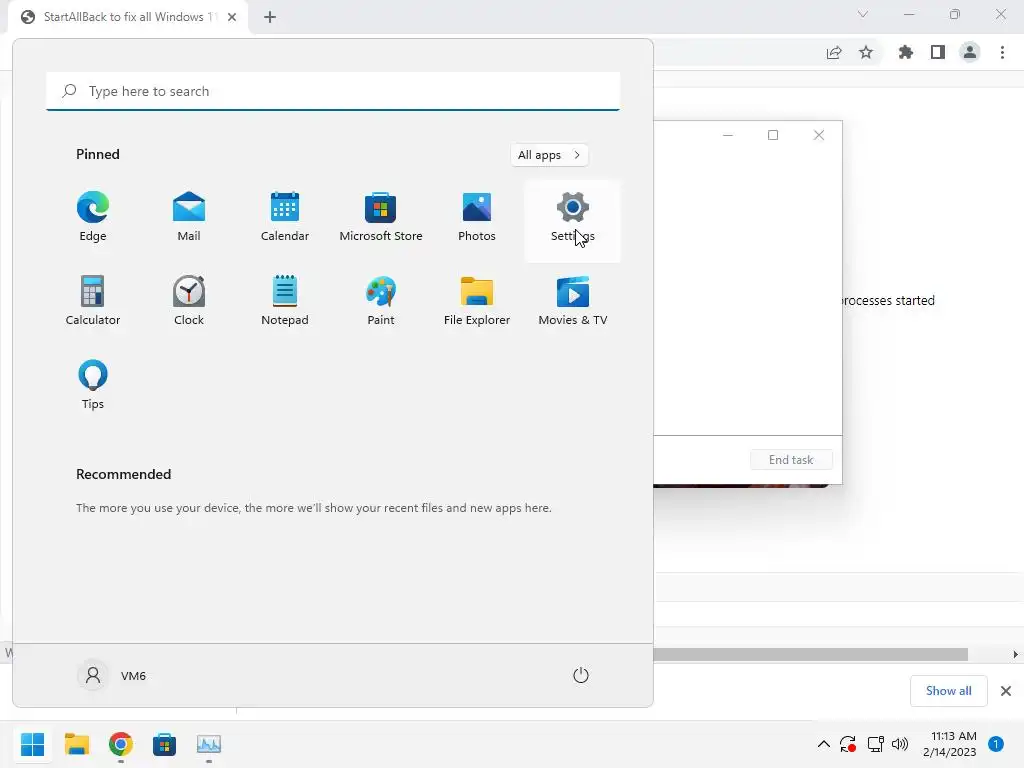1024x768 pixels.
Task: Click the Windows Start button on taskbar
Action: point(32,744)
